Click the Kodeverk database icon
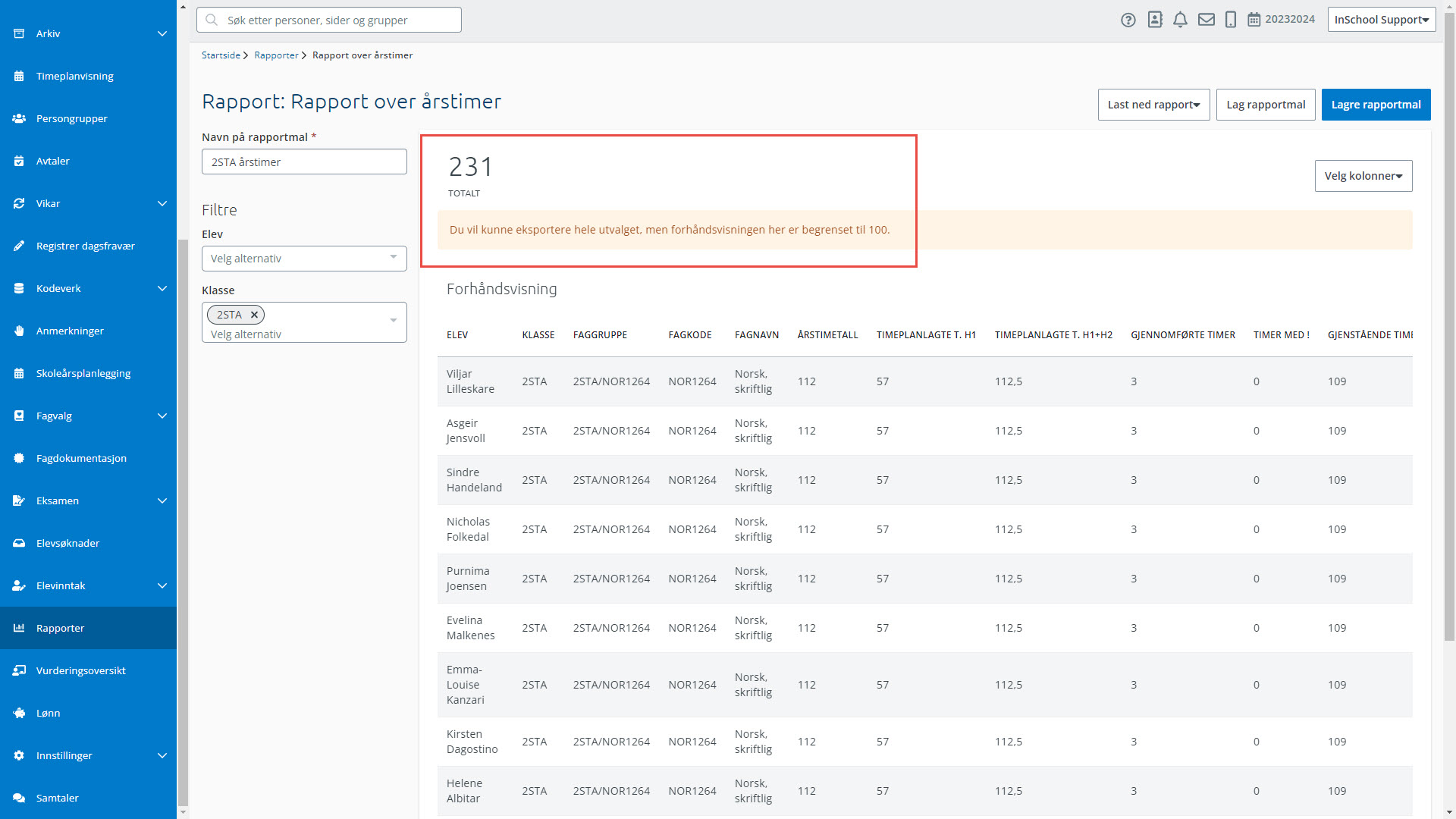 (19, 288)
